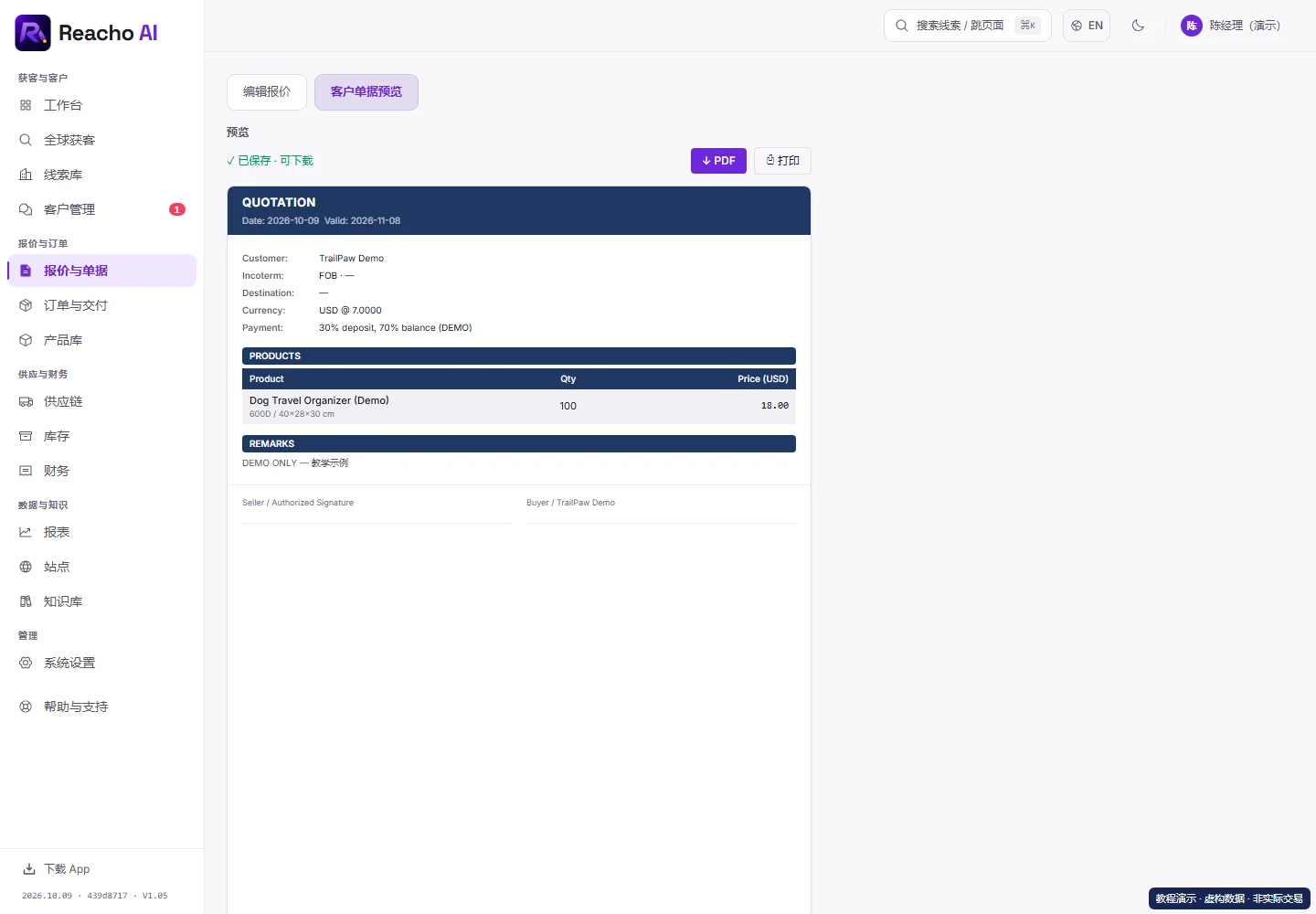Viewport: 1316px width, 914px height.
Task: Click the 打印 print button
Action: pyautogui.click(x=782, y=161)
